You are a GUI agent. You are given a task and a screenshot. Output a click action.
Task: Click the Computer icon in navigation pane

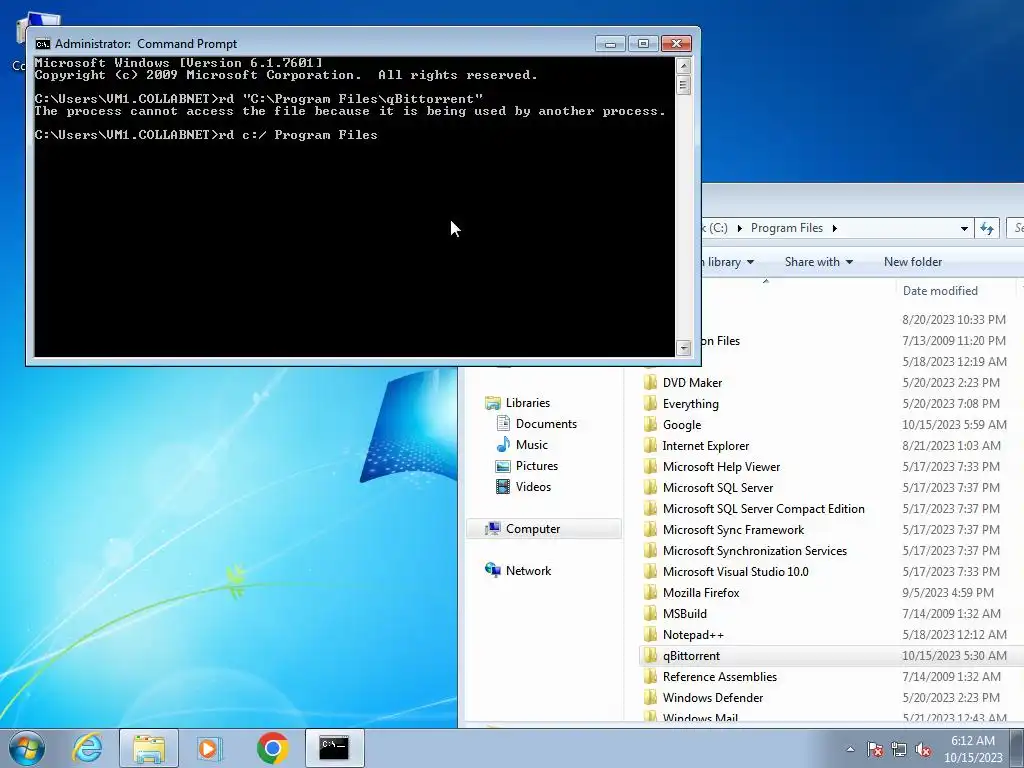pyautogui.click(x=492, y=528)
